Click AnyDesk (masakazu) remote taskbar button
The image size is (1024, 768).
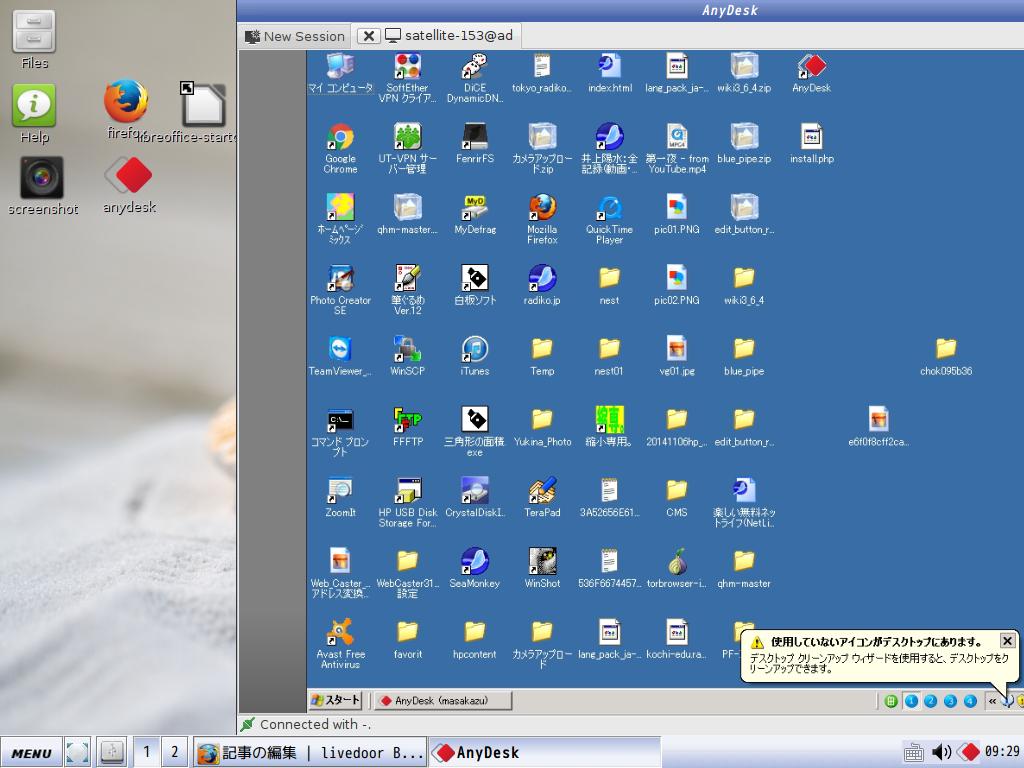point(443,700)
